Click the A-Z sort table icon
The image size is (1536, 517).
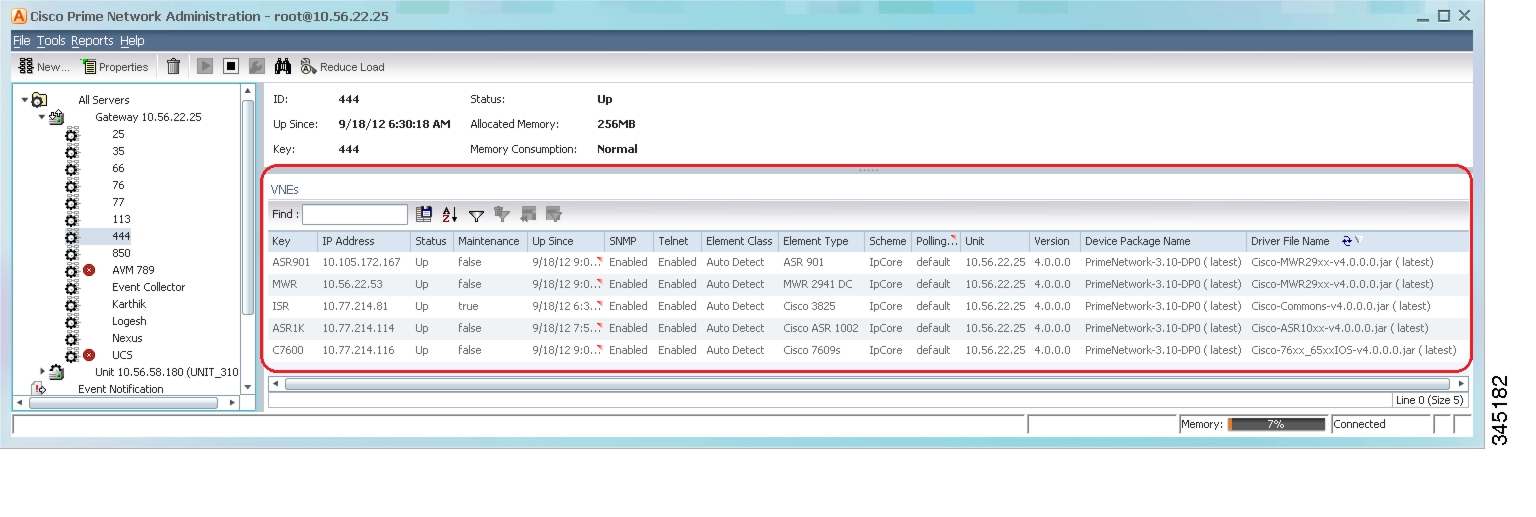click(x=450, y=214)
